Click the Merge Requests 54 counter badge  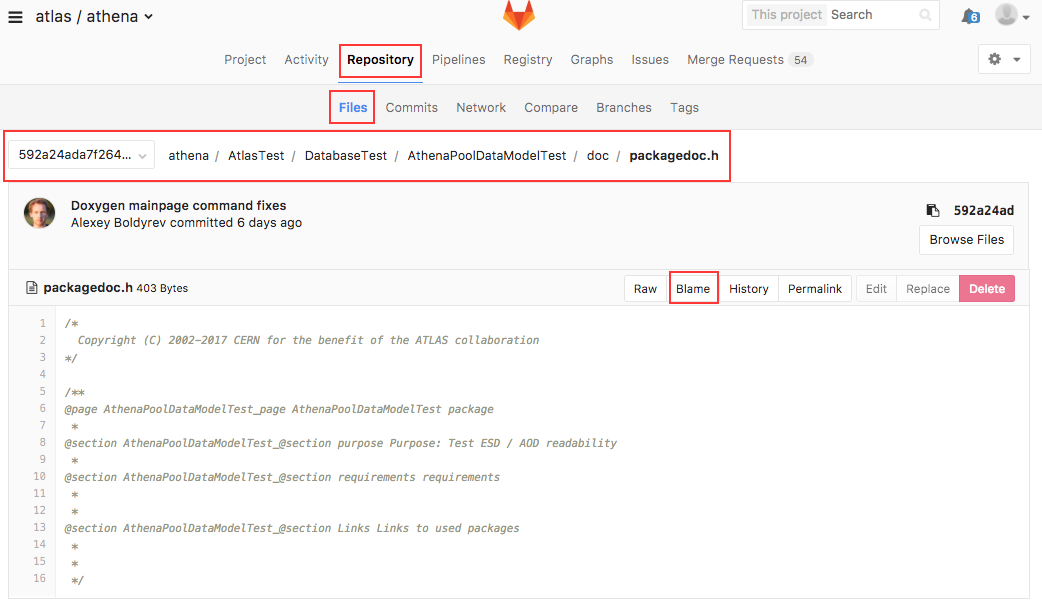[x=800, y=60]
